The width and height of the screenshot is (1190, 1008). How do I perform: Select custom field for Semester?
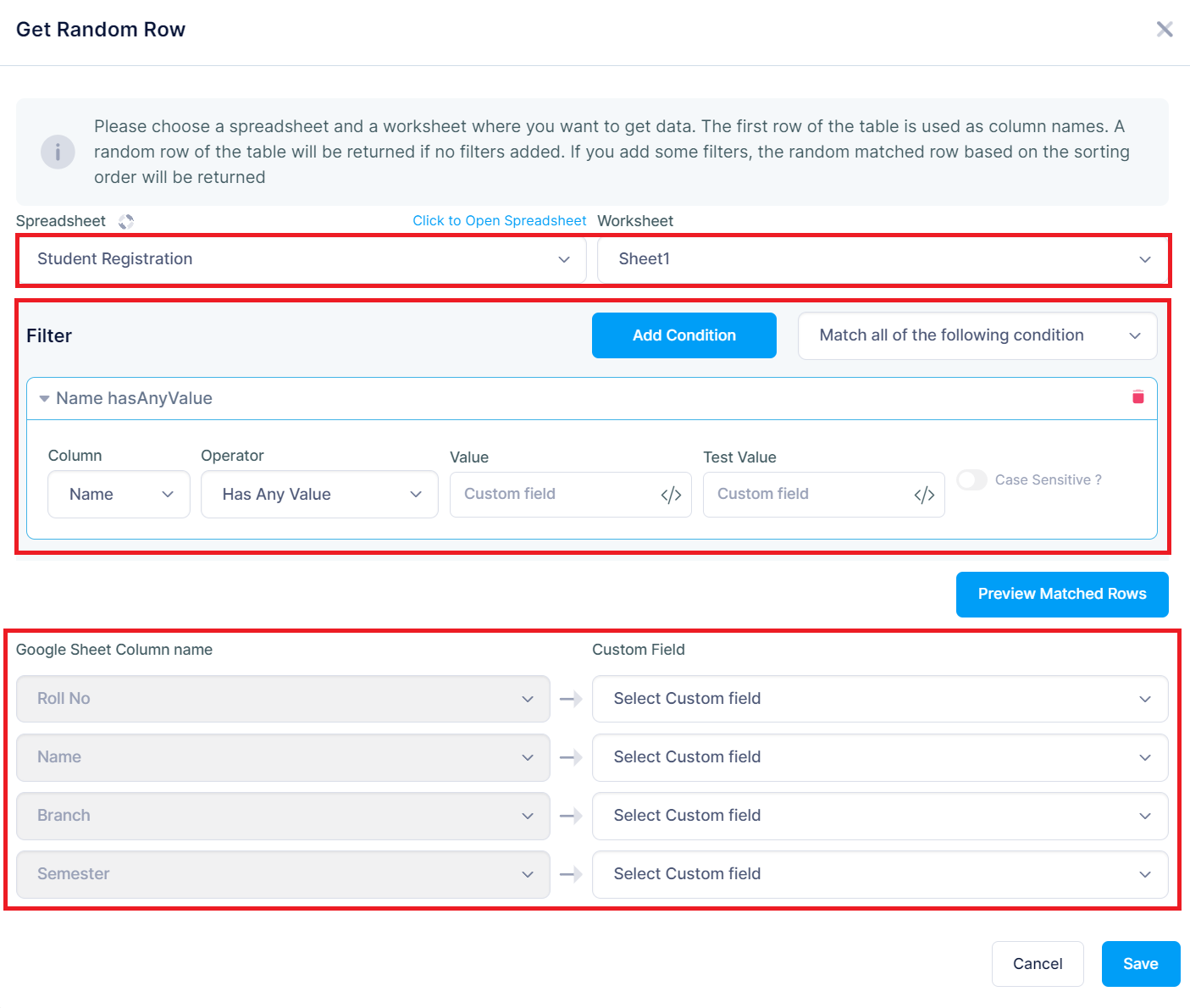(880, 874)
